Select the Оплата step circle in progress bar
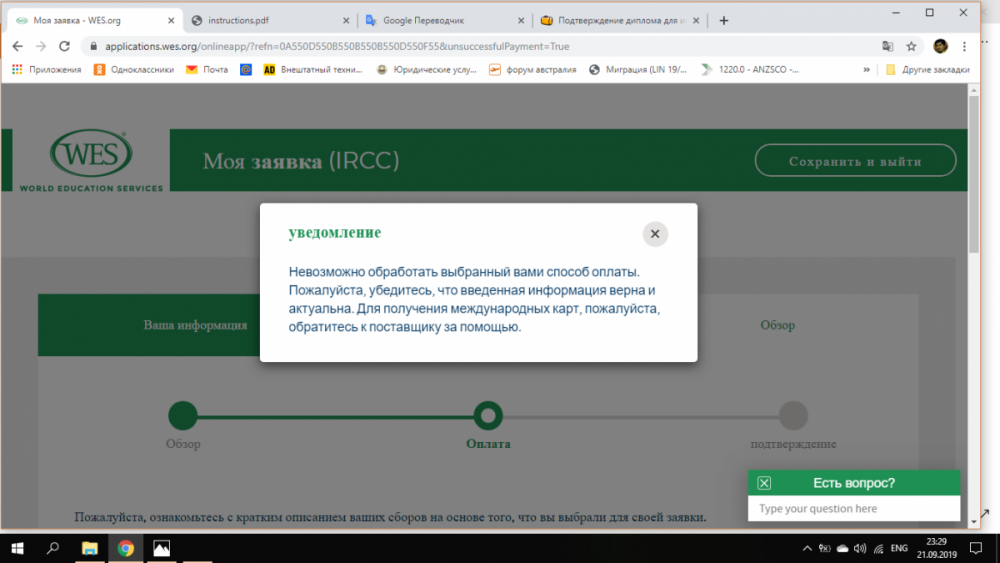 point(488,415)
